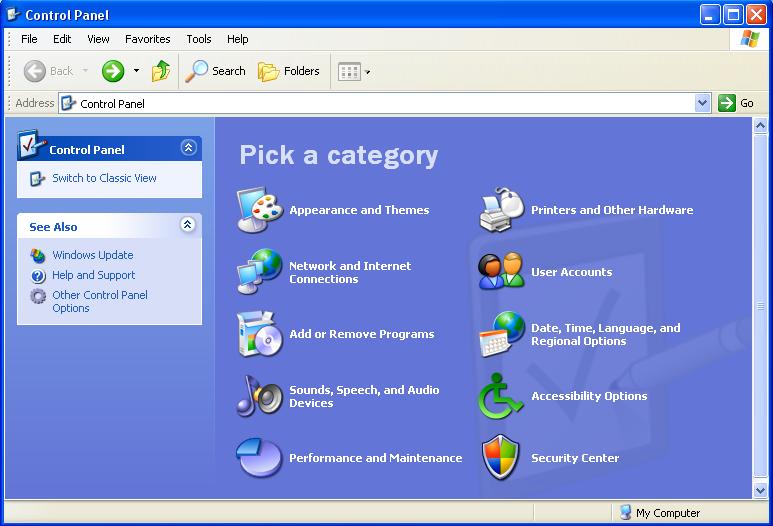This screenshot has width=773, height=526.
Task: Click the Windows flag logo
Action: [x=749, y=38]
